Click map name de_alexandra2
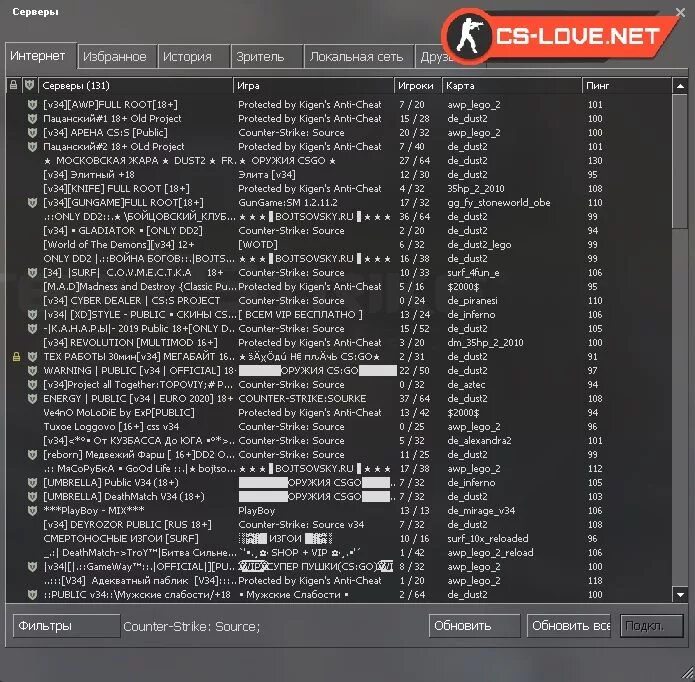The image size is (695, 682). point(479,441)
